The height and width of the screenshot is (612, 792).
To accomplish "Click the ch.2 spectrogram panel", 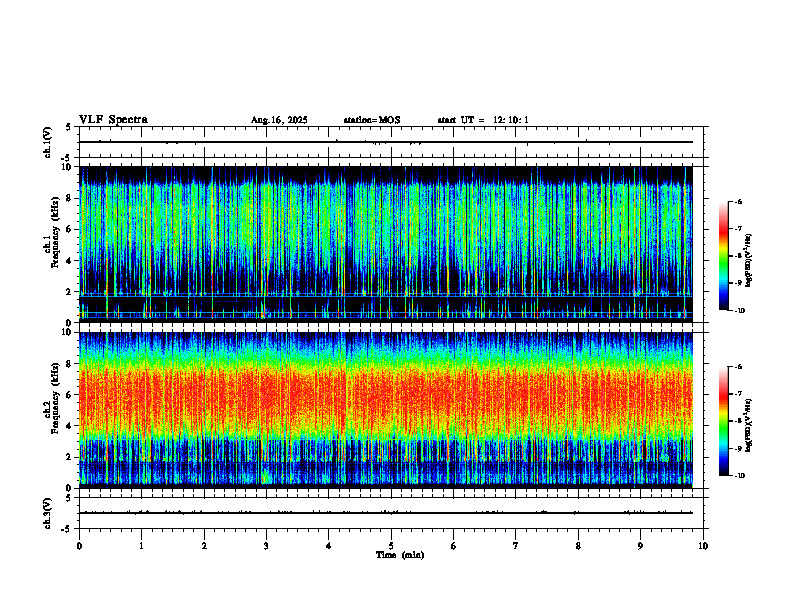I will point(386,410).
